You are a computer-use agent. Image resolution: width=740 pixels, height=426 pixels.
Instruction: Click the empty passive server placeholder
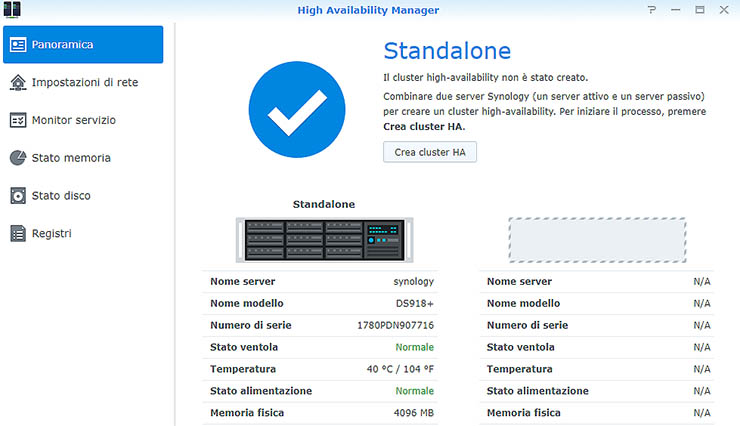click(597, 239)
